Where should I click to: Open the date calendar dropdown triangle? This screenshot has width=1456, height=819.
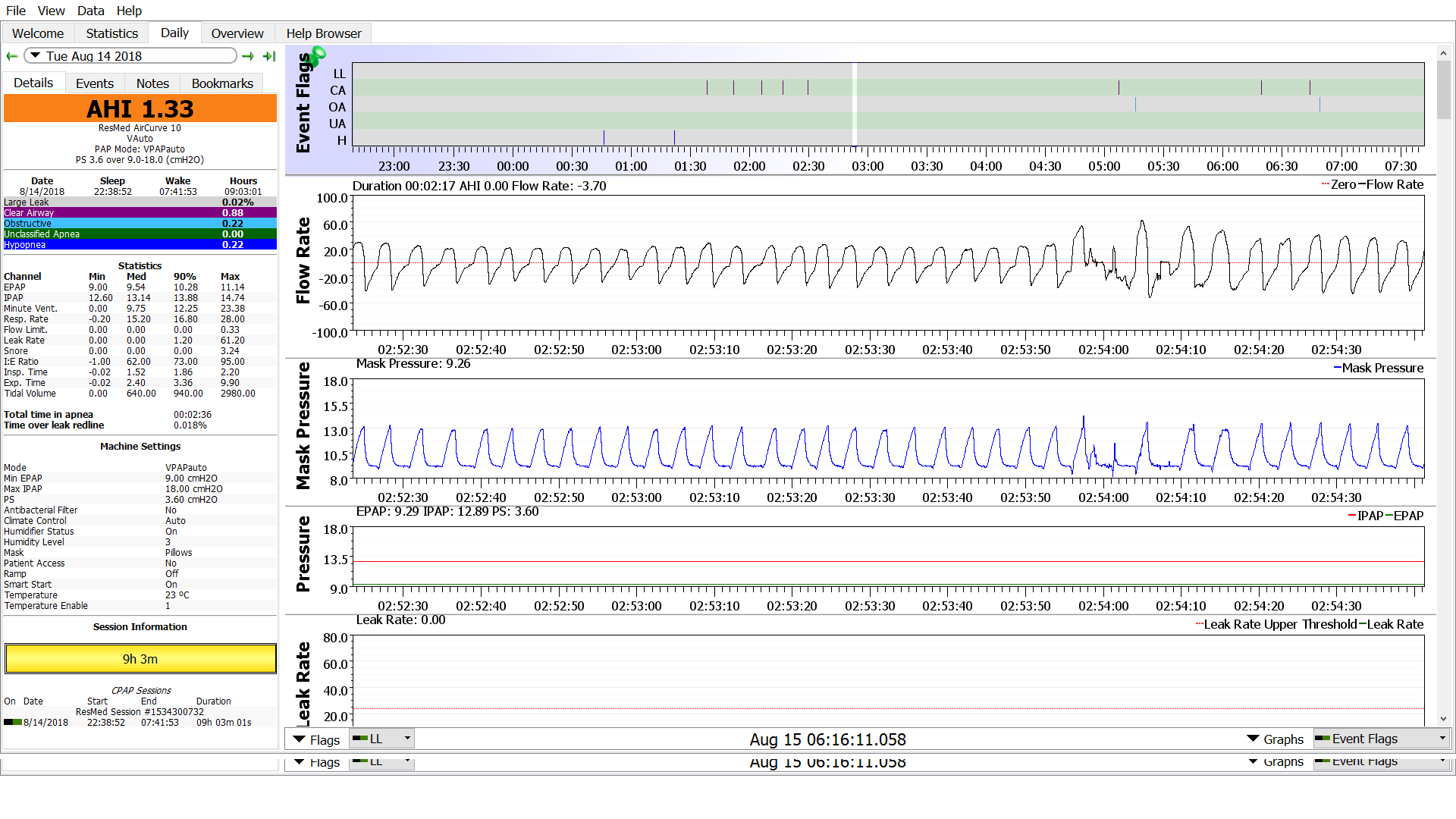tap(36, 56)
